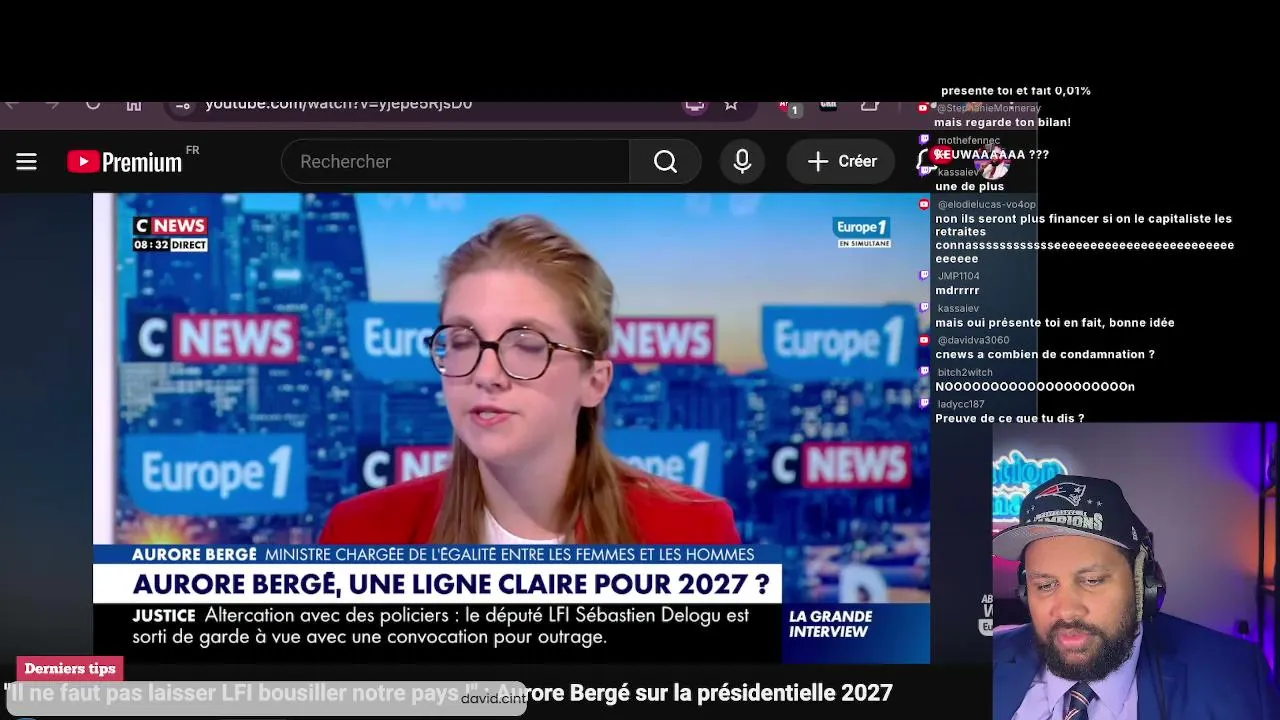The height and width of the screenshot is (720, 1280).
Task: Click chat message 'mais regarde ton bilan!'
Action: click(1003, 123)
